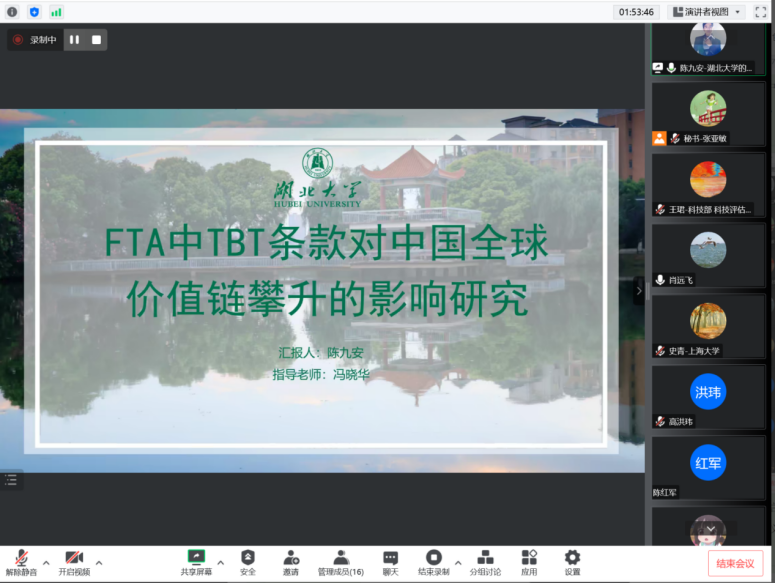Viewport: 775px width, 583px height.
Task: Open the 安全 security menu
Action: pos(248,563)
